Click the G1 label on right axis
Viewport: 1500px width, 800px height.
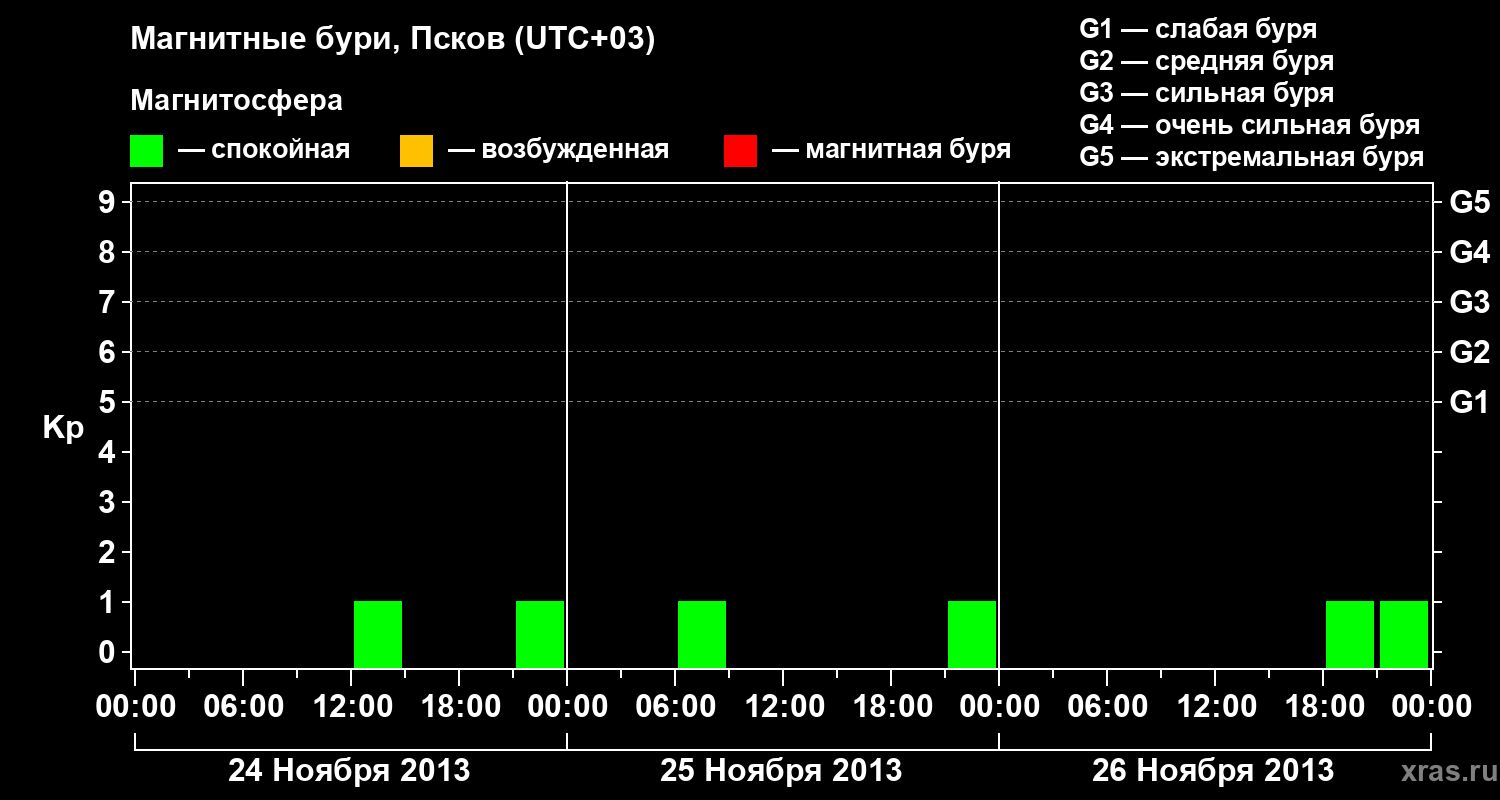coord(1470,402)
